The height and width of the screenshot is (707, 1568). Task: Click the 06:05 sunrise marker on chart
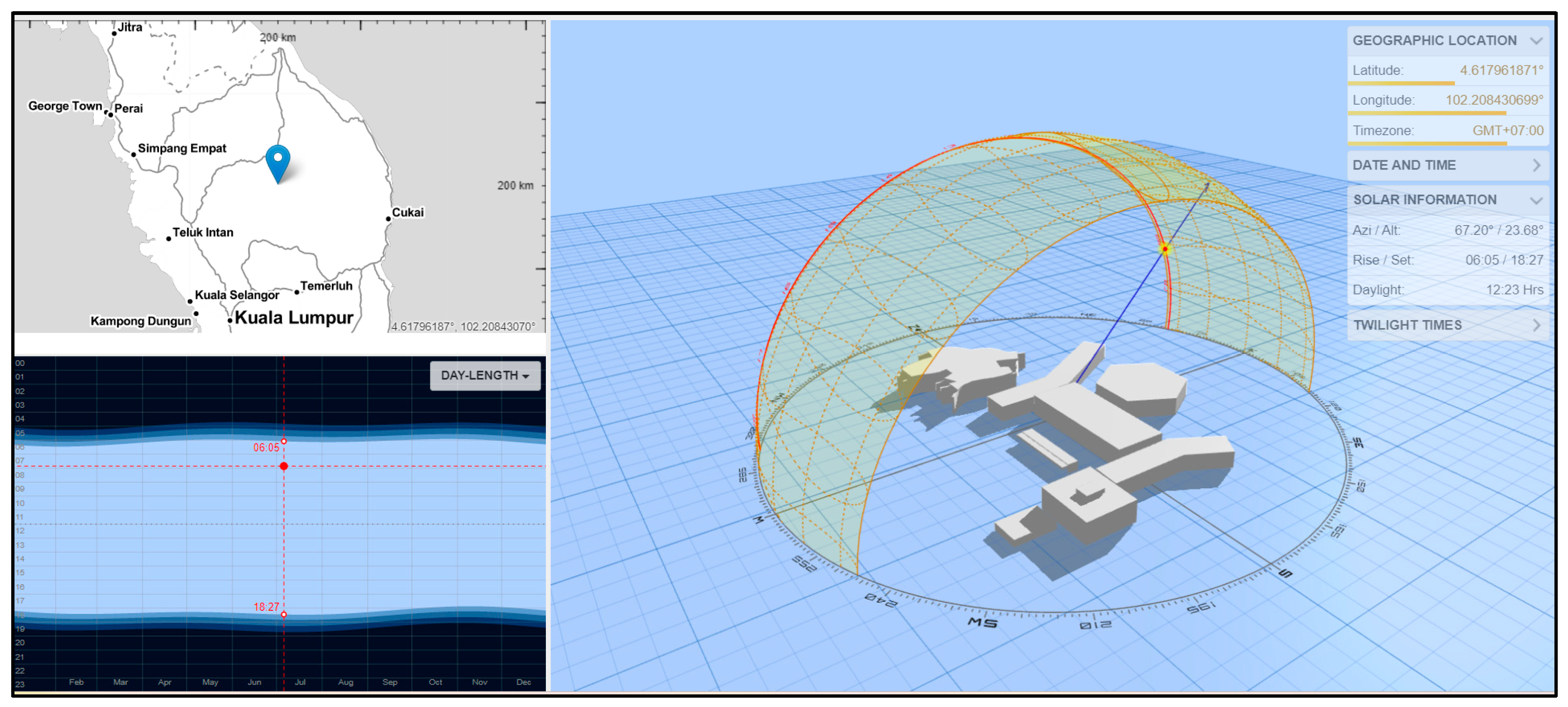pyautogui.click(x=284, y=441)
